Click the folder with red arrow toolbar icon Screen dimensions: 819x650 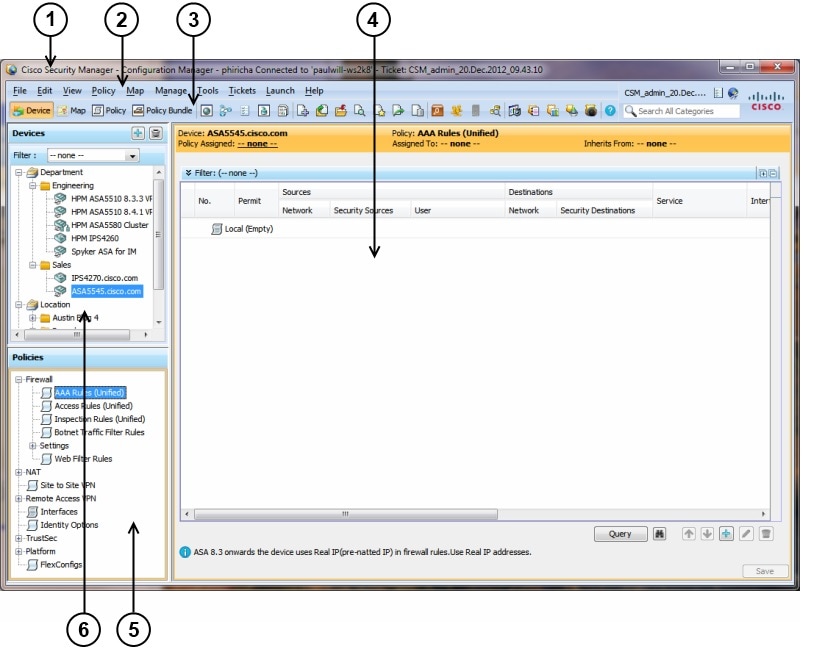tap(341, 111)
